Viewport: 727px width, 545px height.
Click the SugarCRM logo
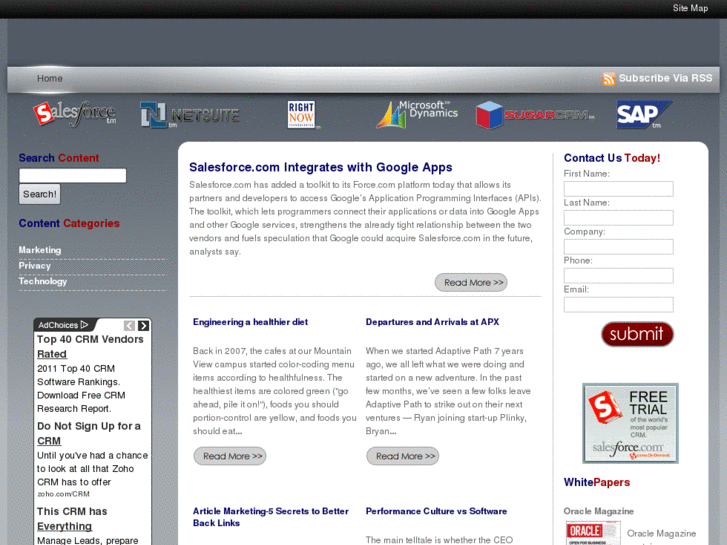[x=535, y=115]
